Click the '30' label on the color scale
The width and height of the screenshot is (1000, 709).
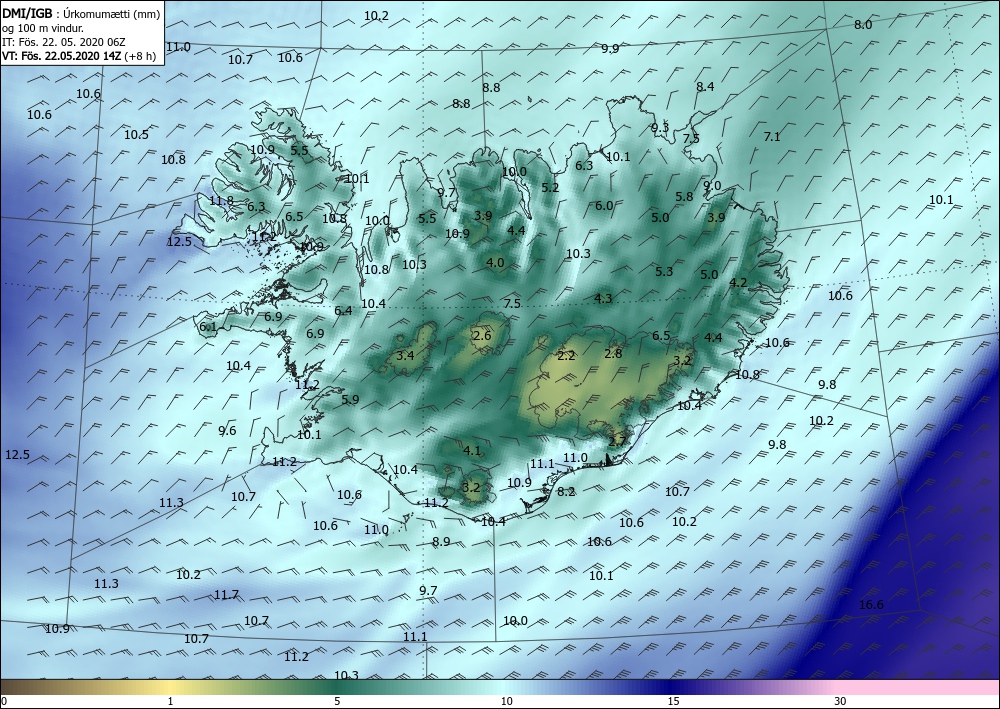[840, 702]
